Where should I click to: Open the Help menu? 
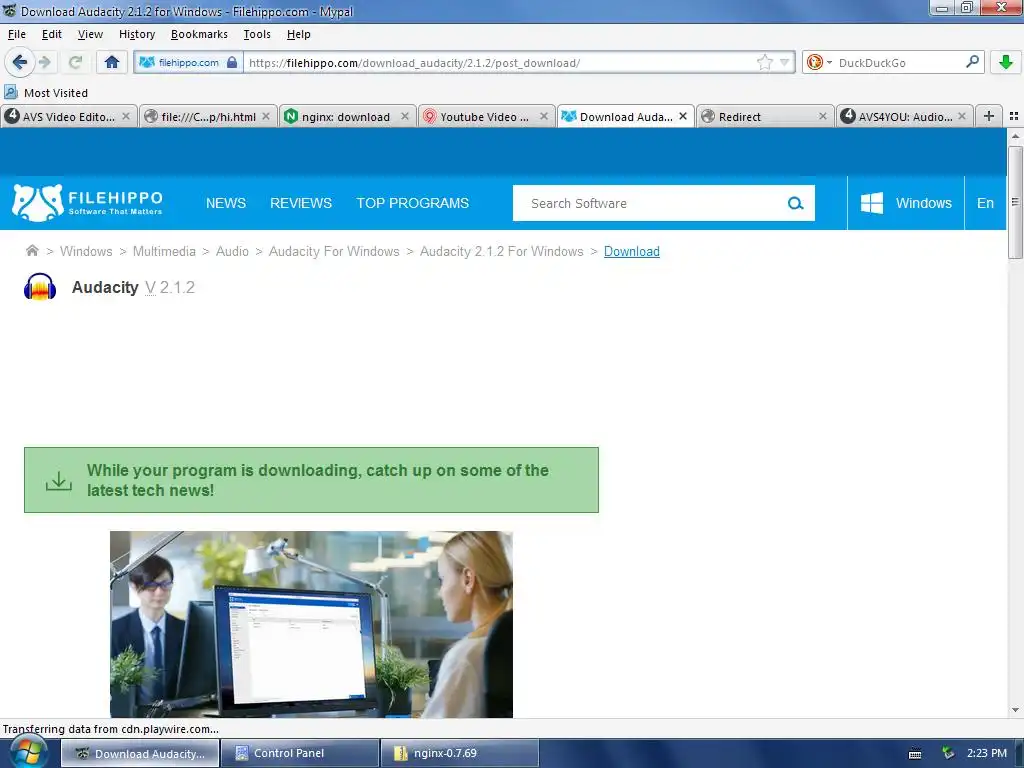(x=298, y=34)
